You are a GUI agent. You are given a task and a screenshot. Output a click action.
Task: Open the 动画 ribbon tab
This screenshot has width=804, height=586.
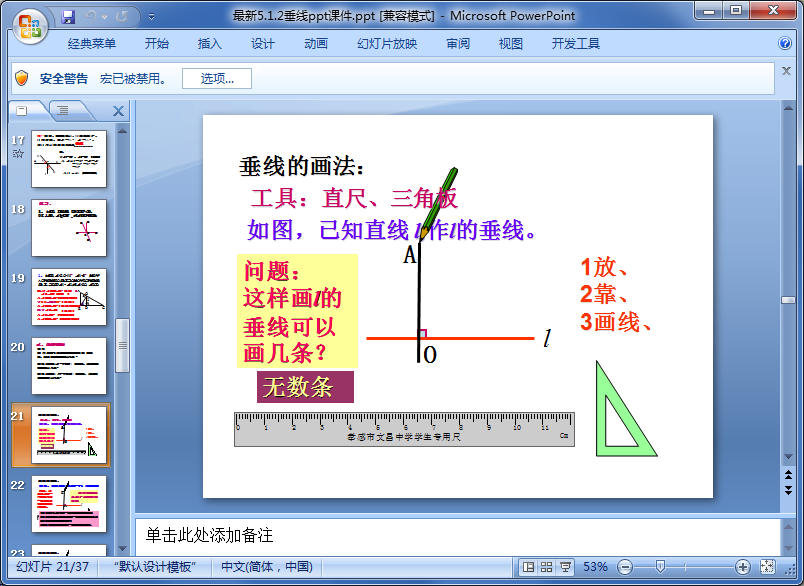(316, 44)
